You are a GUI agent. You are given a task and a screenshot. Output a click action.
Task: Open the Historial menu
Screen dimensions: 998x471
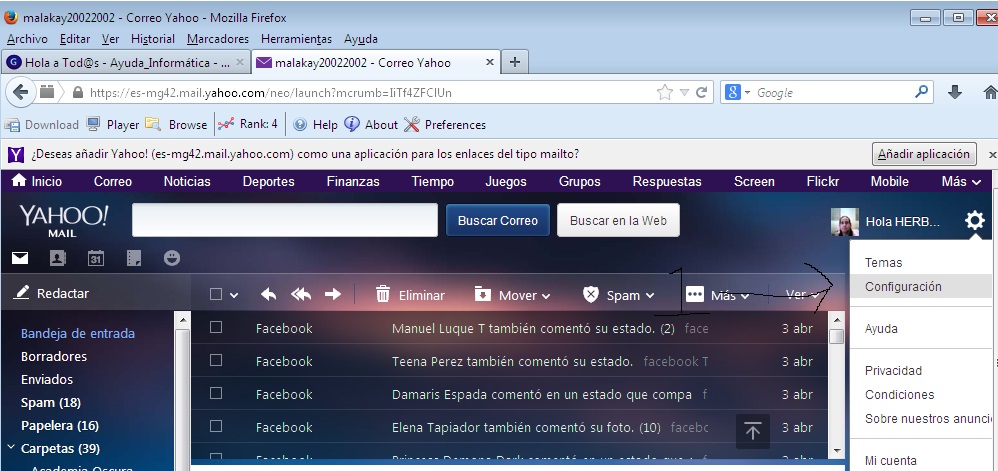coord(153,39)
